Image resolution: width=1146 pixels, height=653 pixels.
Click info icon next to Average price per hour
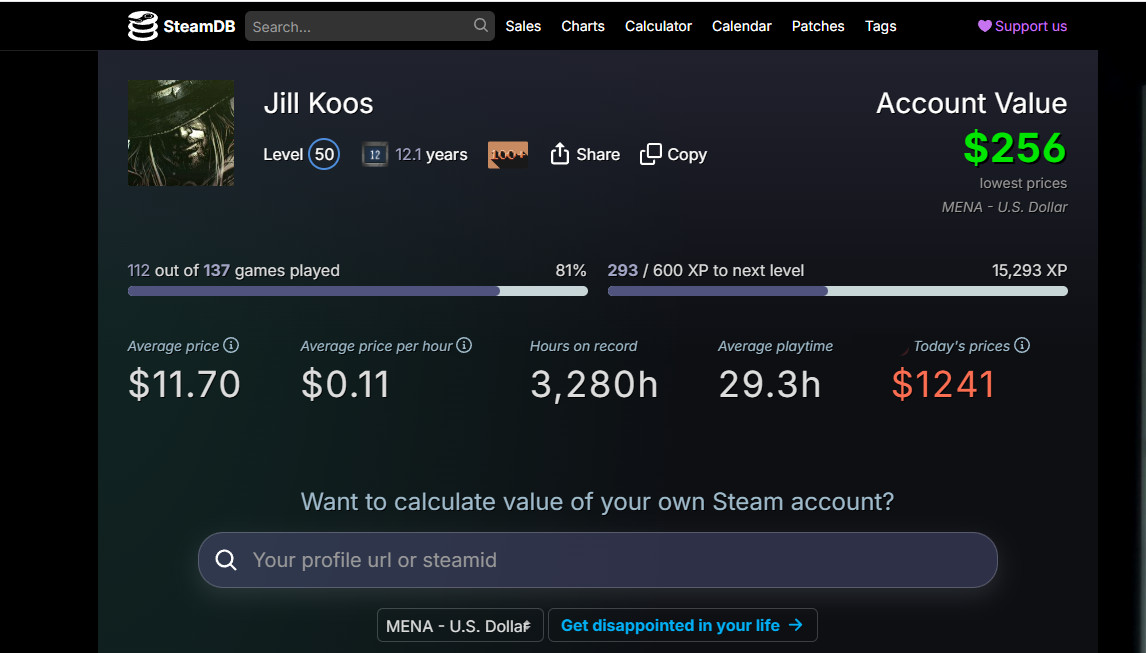point(464,346)
